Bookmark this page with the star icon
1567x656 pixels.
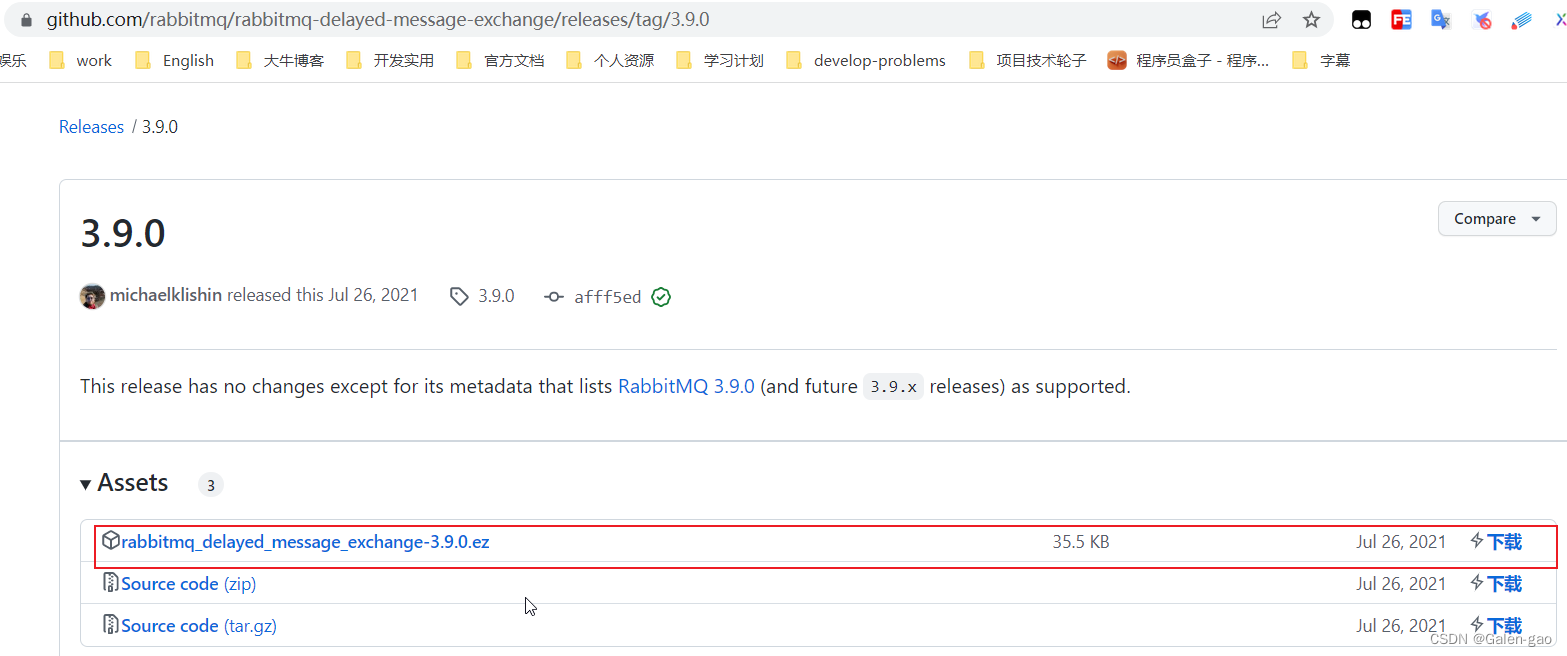1311,20
